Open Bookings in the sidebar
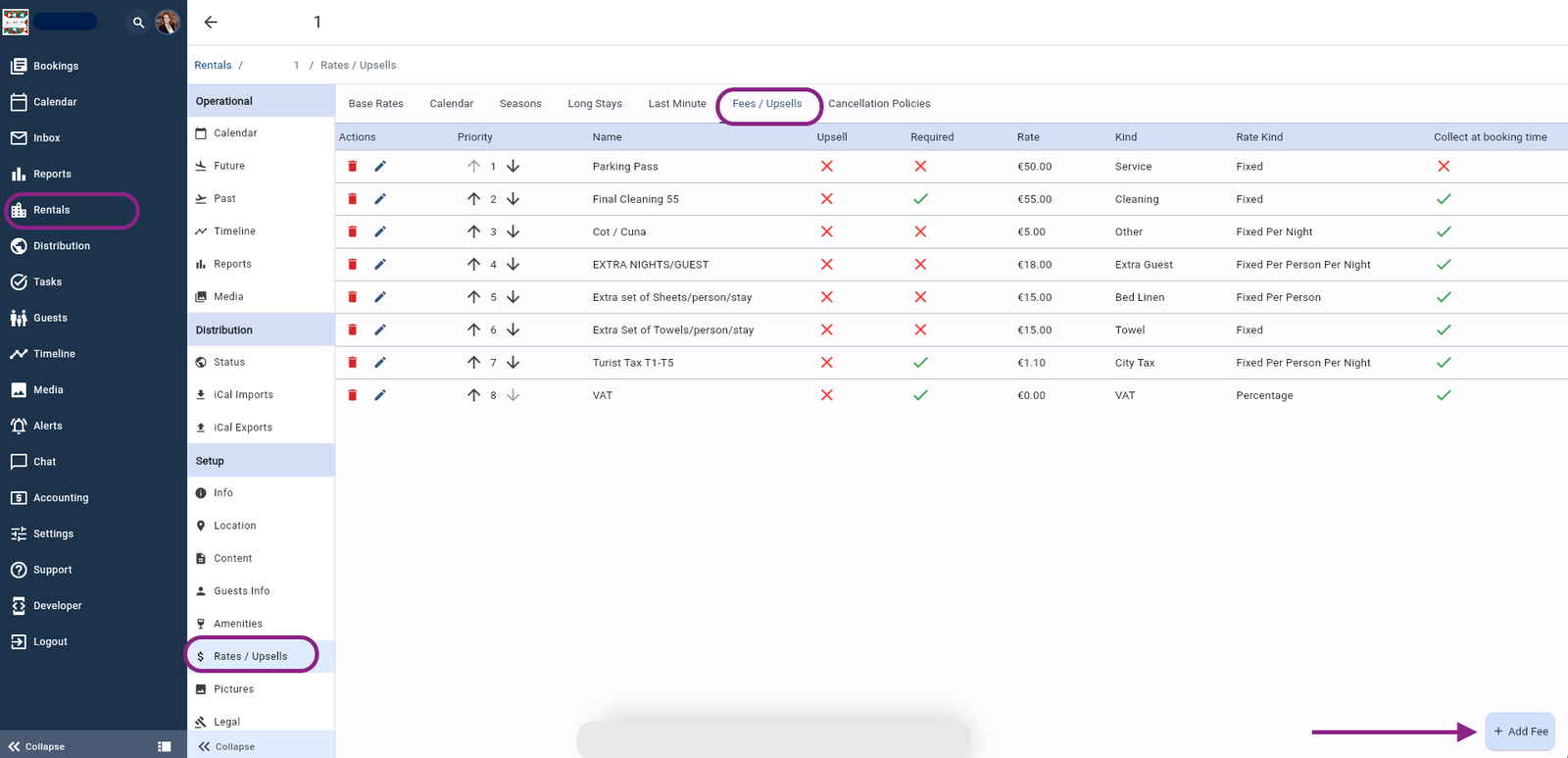 (56, 66)
